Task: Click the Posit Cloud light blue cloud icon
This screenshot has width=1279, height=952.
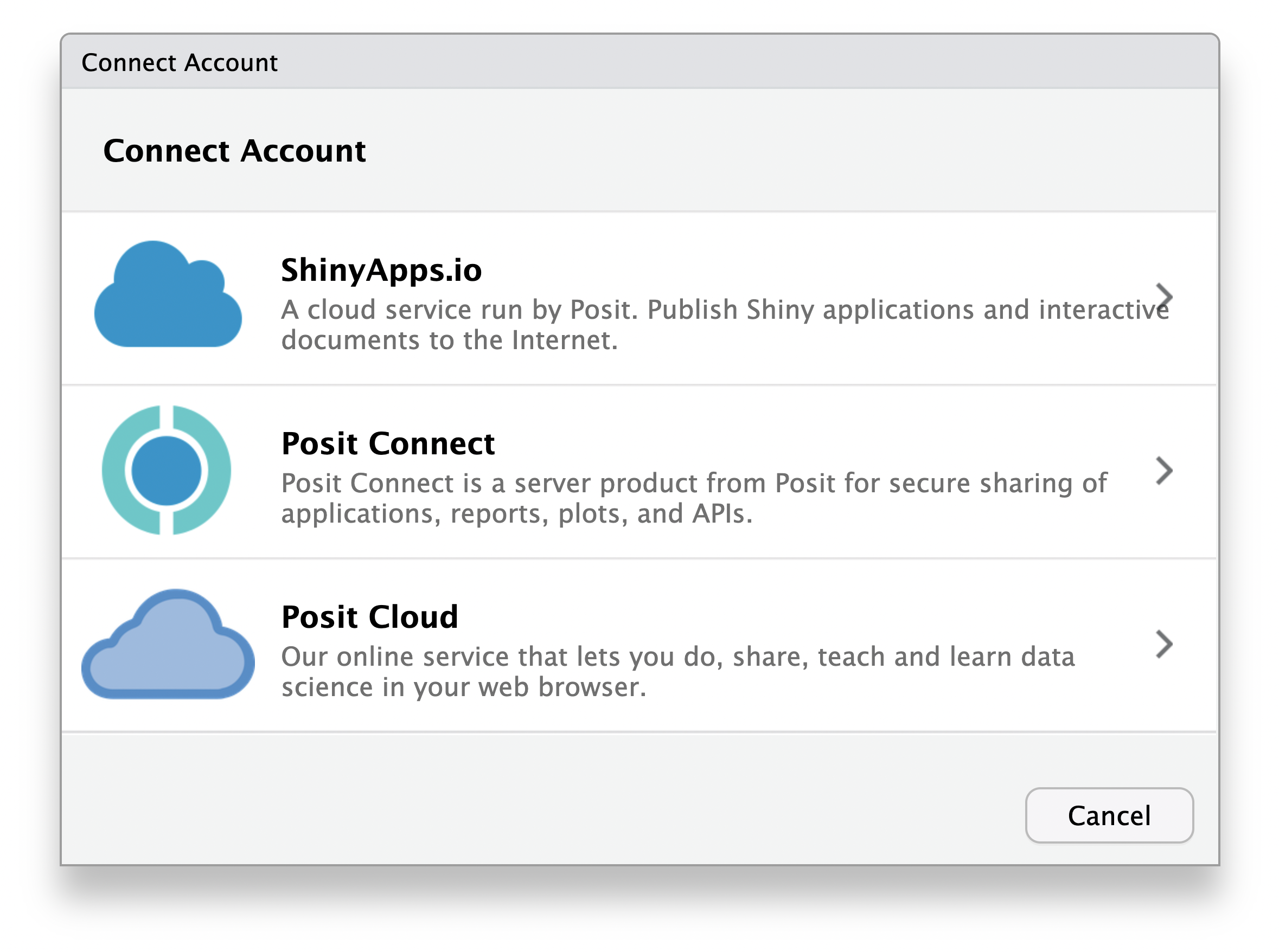Action: pyautogui.click(x=168, y=644)
